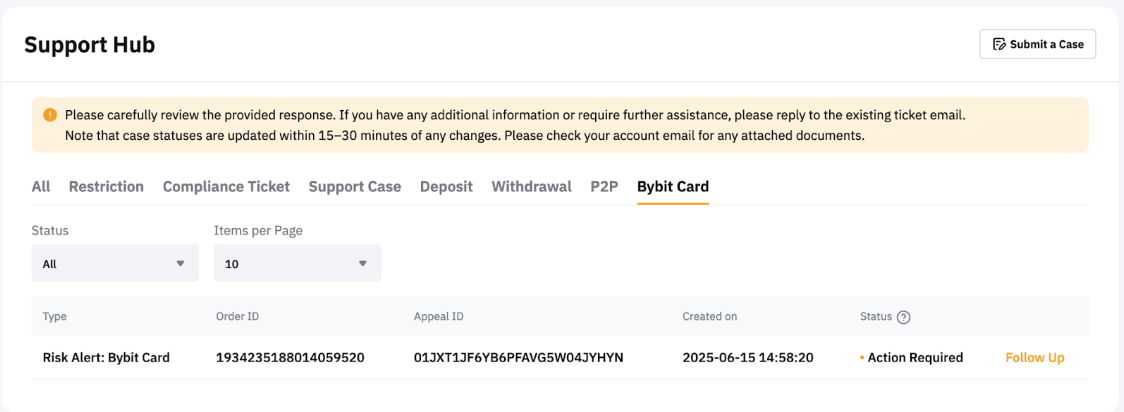
Task: Click the Submit a Case button
Action: coord(1037,44)
